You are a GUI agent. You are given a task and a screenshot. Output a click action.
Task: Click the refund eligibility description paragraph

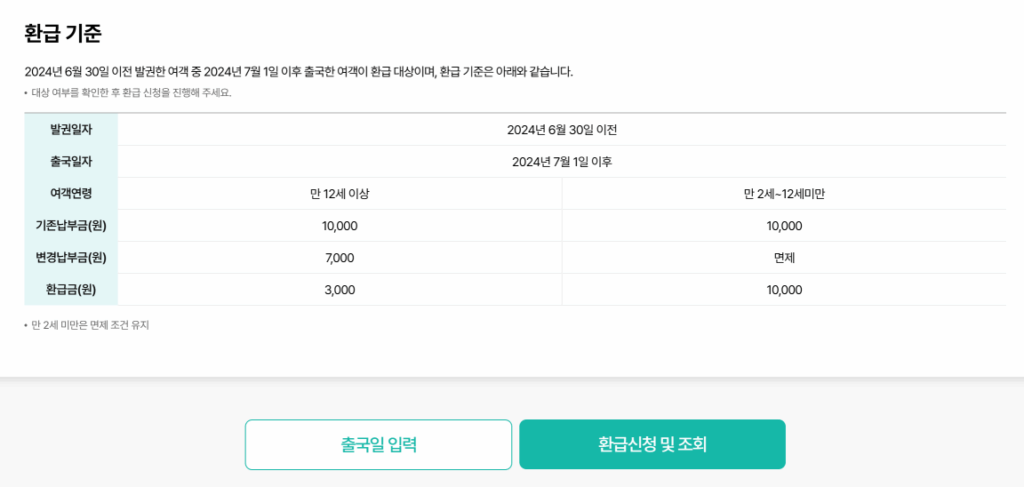[x=298, y=72]
